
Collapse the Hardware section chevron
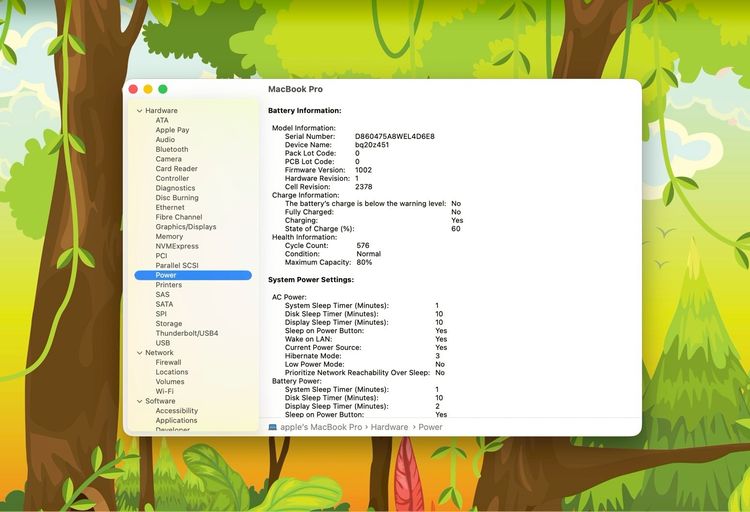tap(139, 111)
